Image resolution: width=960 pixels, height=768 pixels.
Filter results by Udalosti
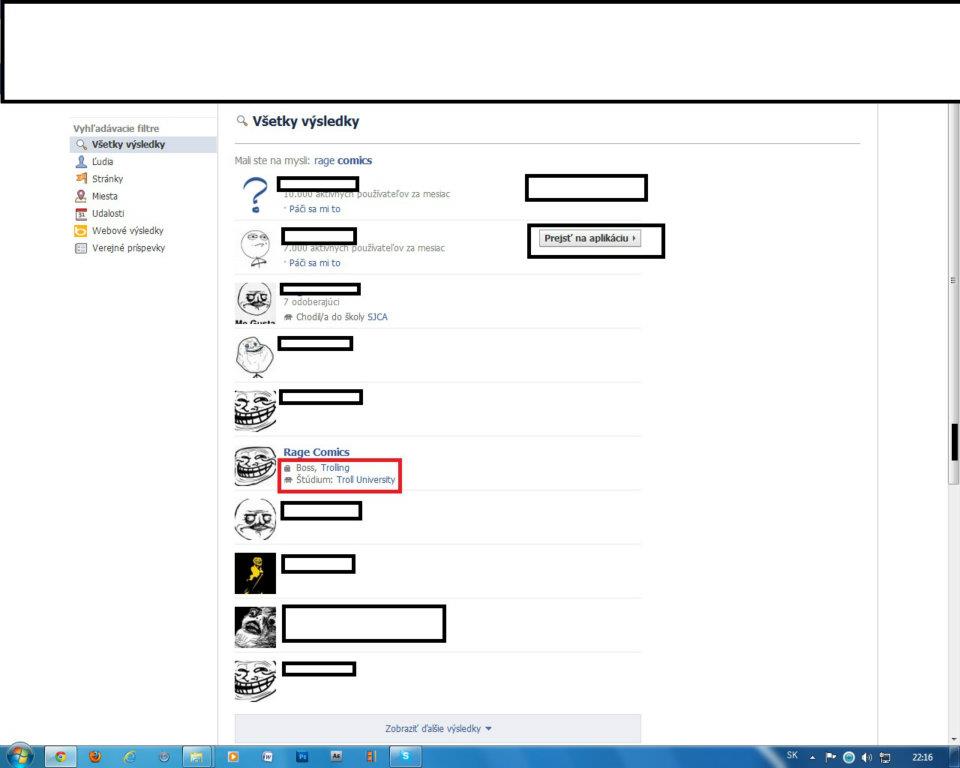coord(108,213)
